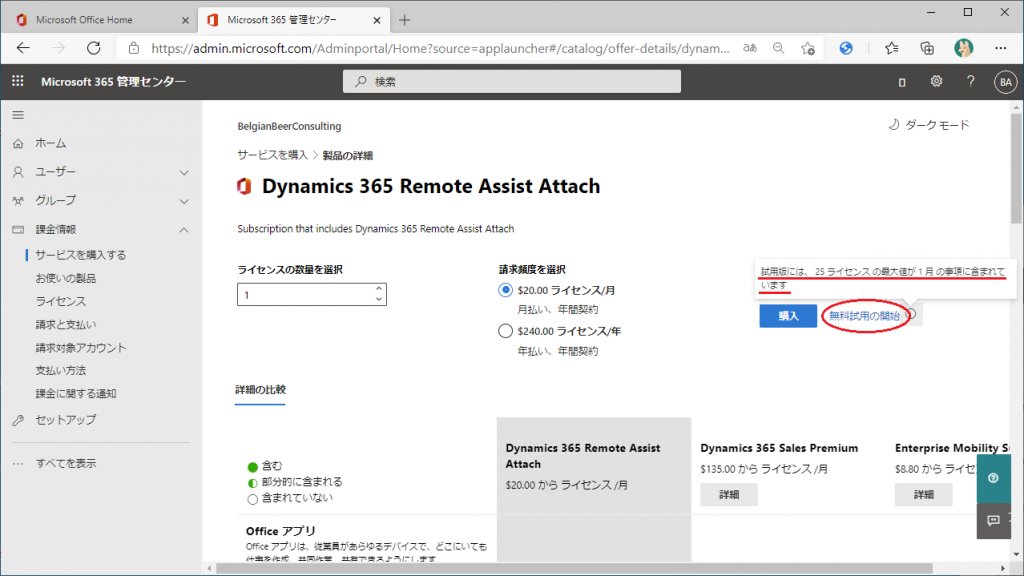Click the Home icon in sidebar

[18, 144]
